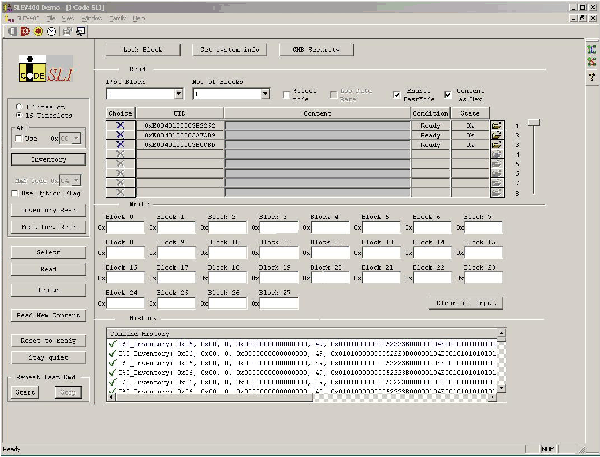This screenshot has height=457, width=600.
Task: Expand the First Block dropdown
Action: tap(178, 94)
